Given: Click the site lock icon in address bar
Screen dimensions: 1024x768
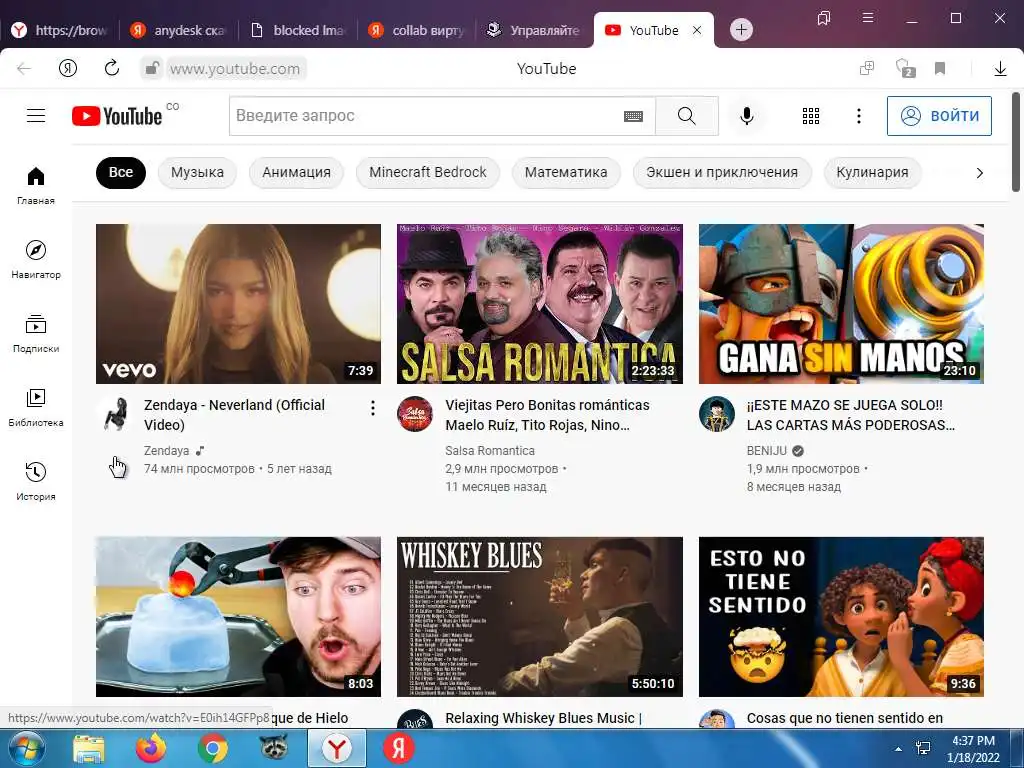Looking at the screenshot, I should (x=152, y=68).
